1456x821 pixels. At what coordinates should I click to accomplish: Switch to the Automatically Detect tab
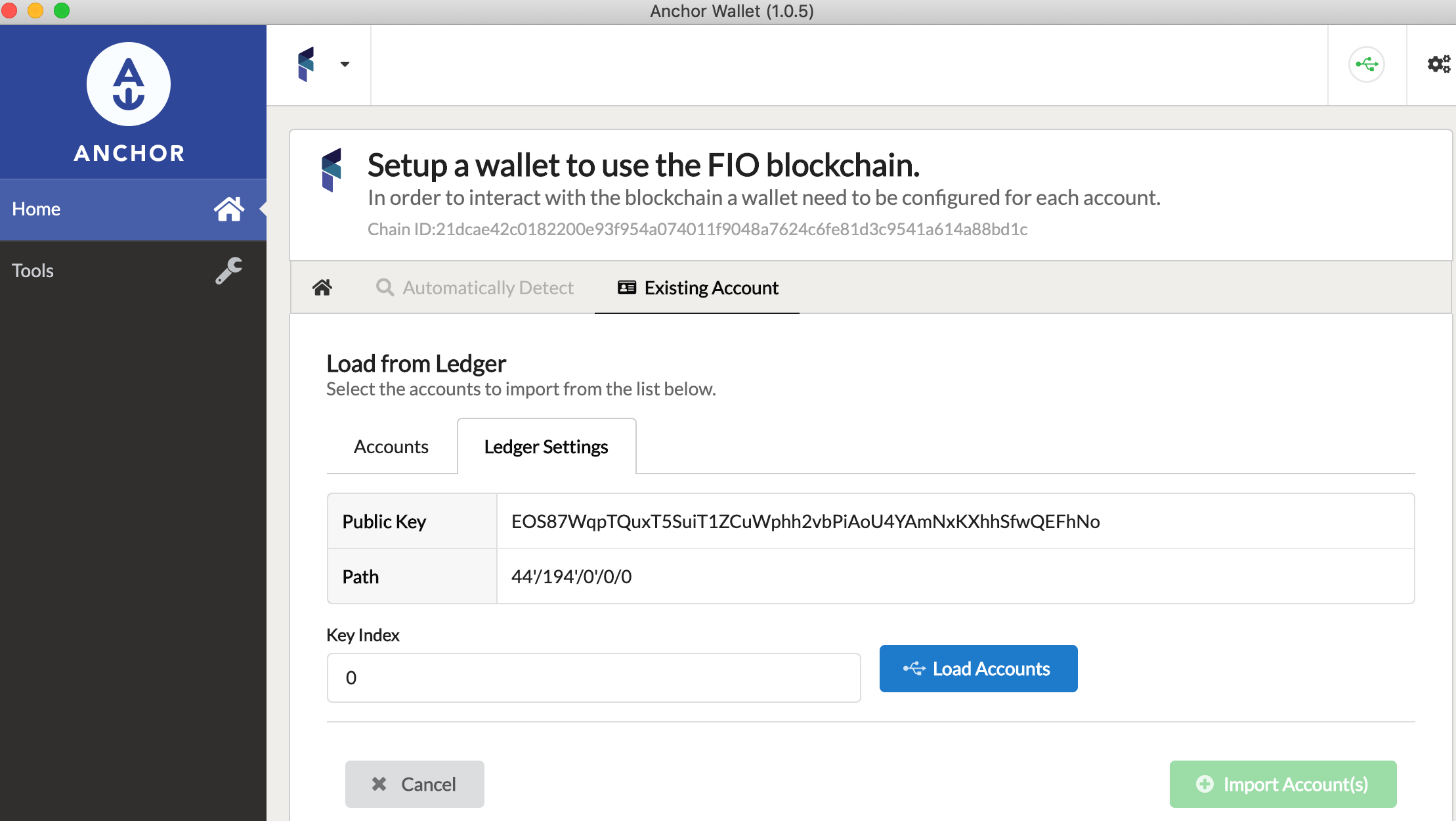(x=488, y=287)
